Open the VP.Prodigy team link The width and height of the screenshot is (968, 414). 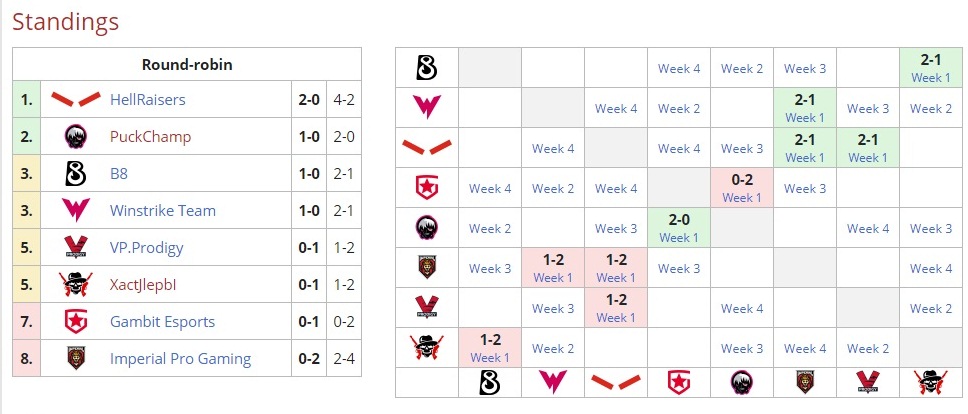[147, 248]
